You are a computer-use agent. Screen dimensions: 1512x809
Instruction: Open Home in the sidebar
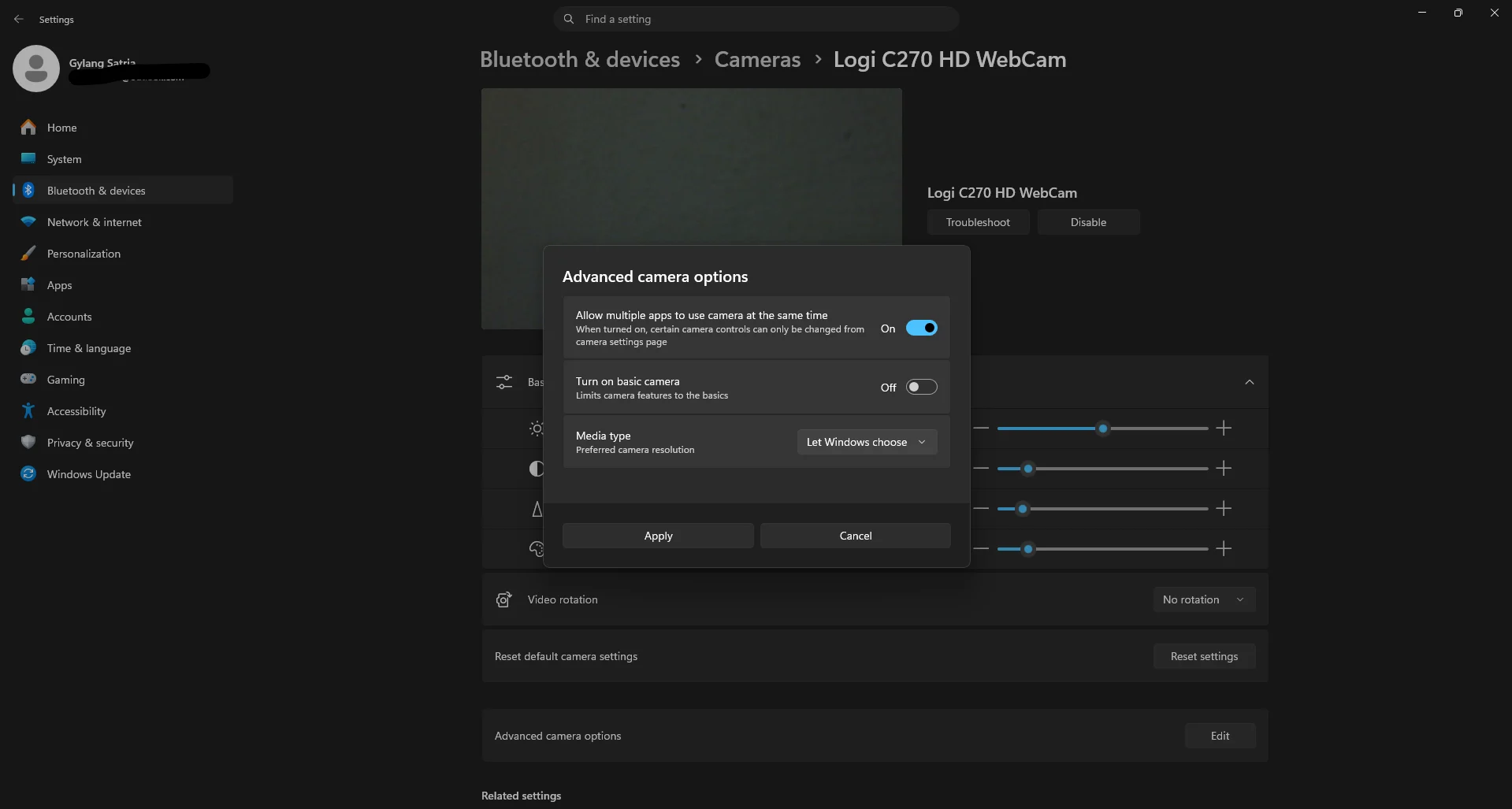coord(123,127)
